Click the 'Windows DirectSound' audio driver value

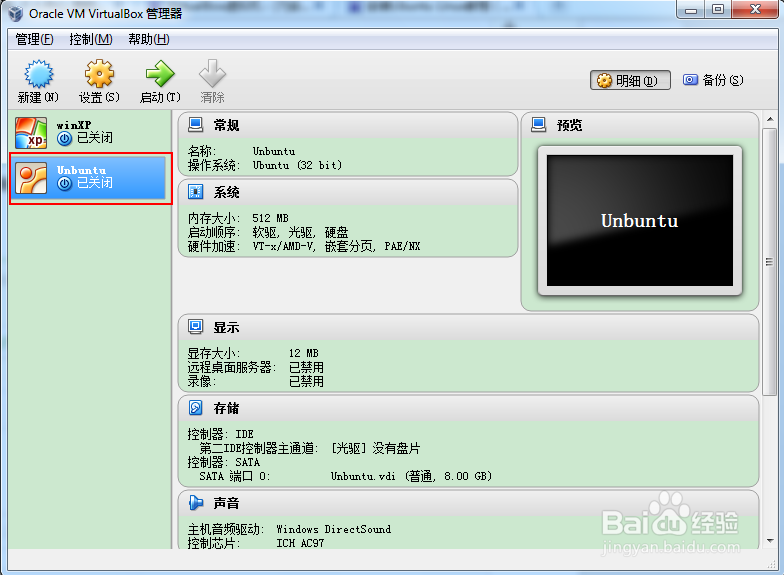click(x=334, y=529)
